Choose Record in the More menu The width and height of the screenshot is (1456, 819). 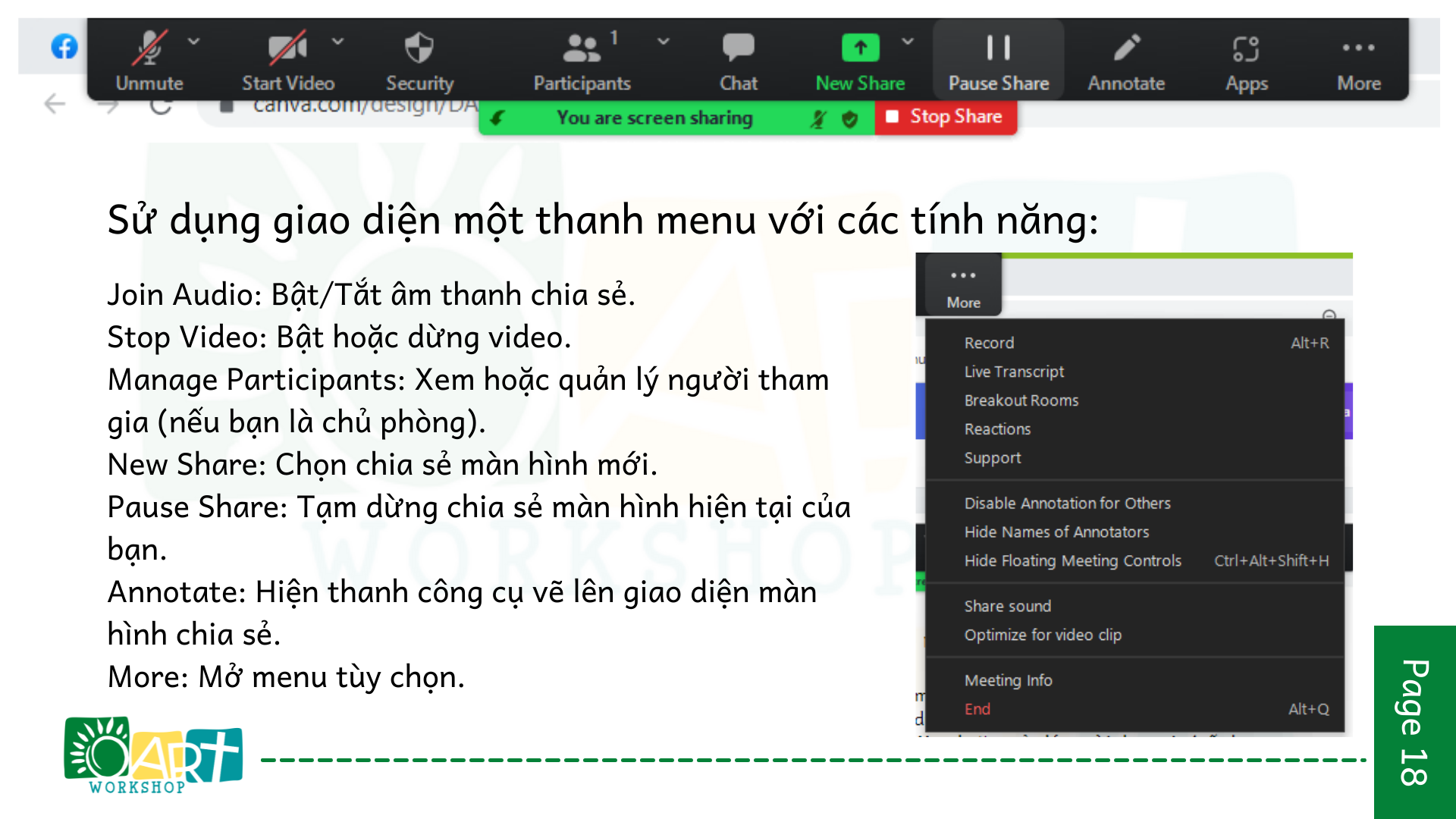[x=989, y=343]
